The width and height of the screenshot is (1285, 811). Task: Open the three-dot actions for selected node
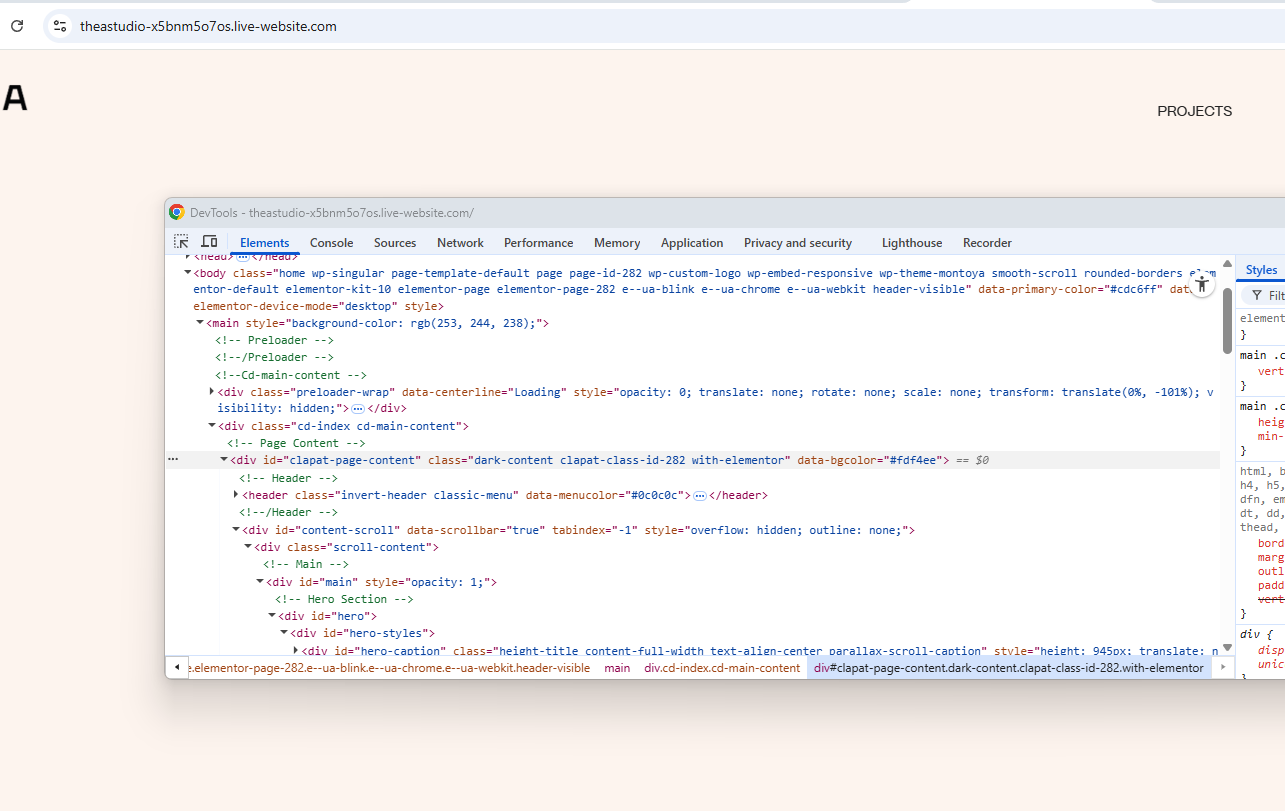click(x=173, y=460)
